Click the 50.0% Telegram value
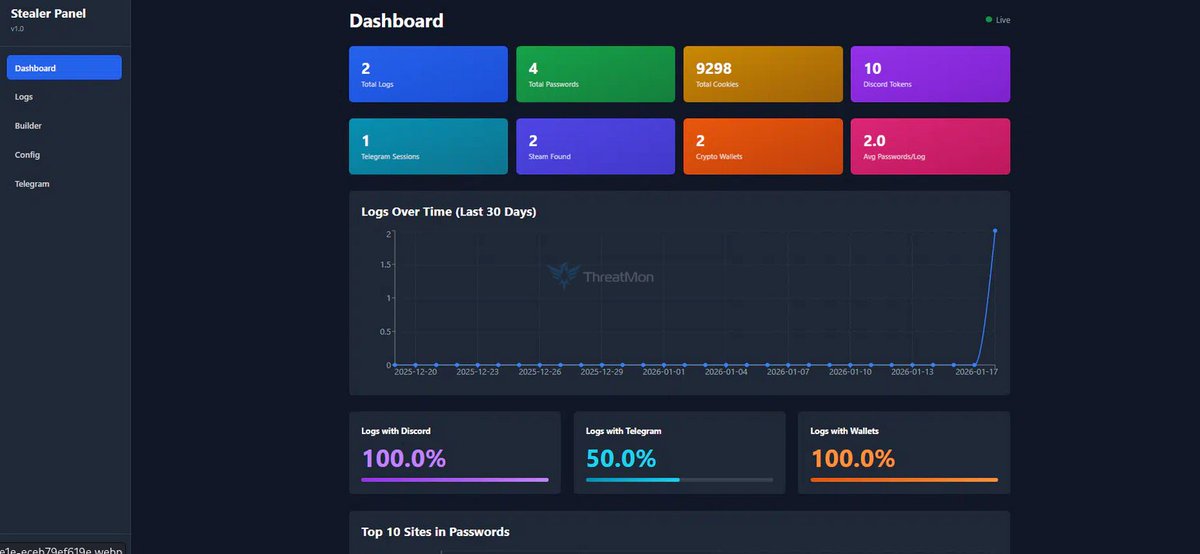The image size is (1200, 554). click(621, 459)
